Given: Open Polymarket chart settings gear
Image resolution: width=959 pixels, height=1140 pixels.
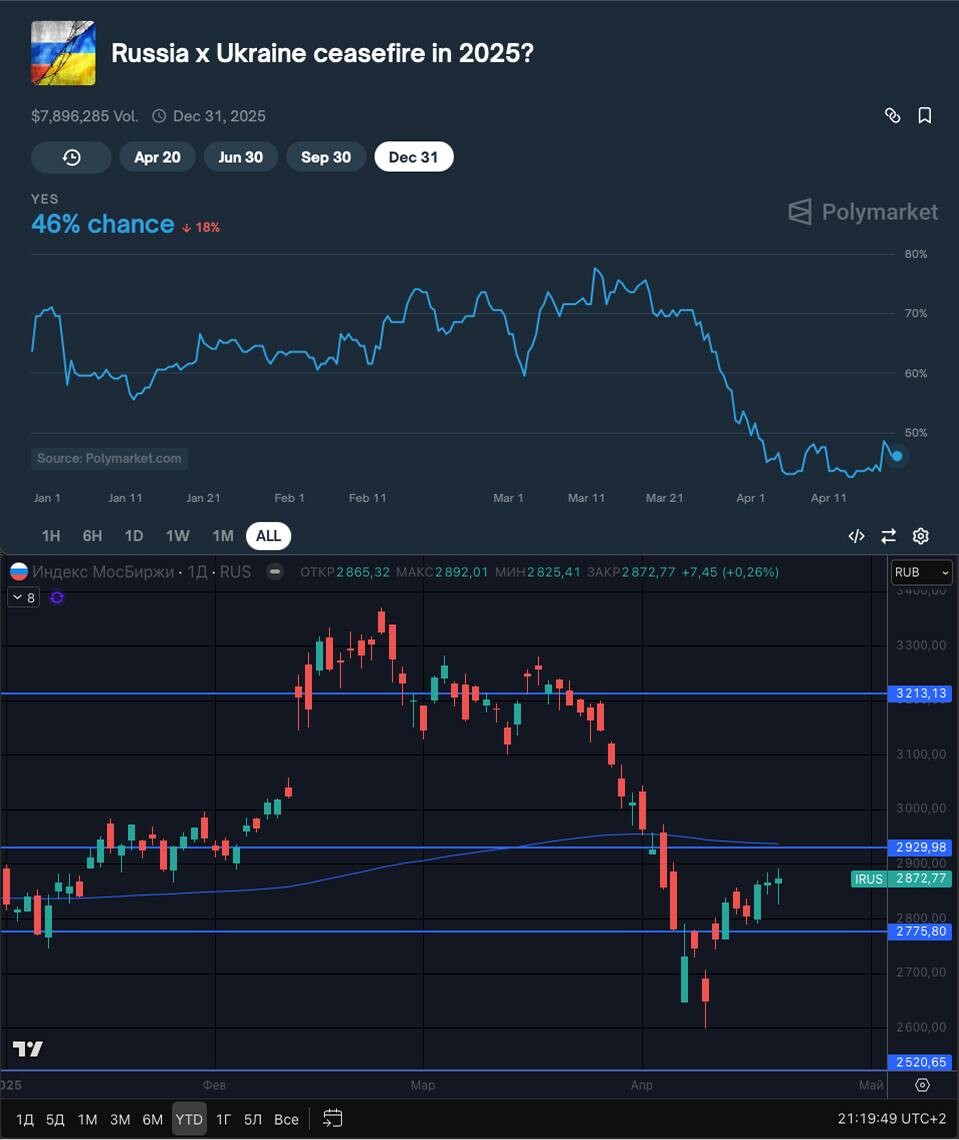Looking at the screenshot, I should tap(921, 536).
